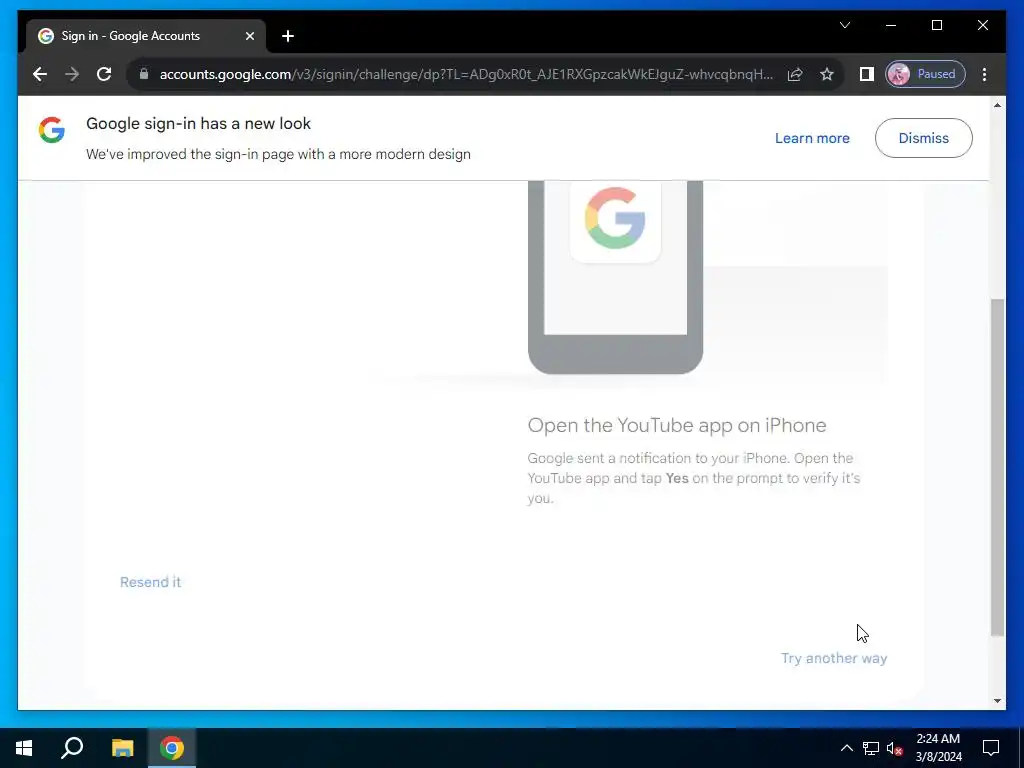Click the address bar URL
This screenshot has width=1024, height=768.
[x=466, y=74]
